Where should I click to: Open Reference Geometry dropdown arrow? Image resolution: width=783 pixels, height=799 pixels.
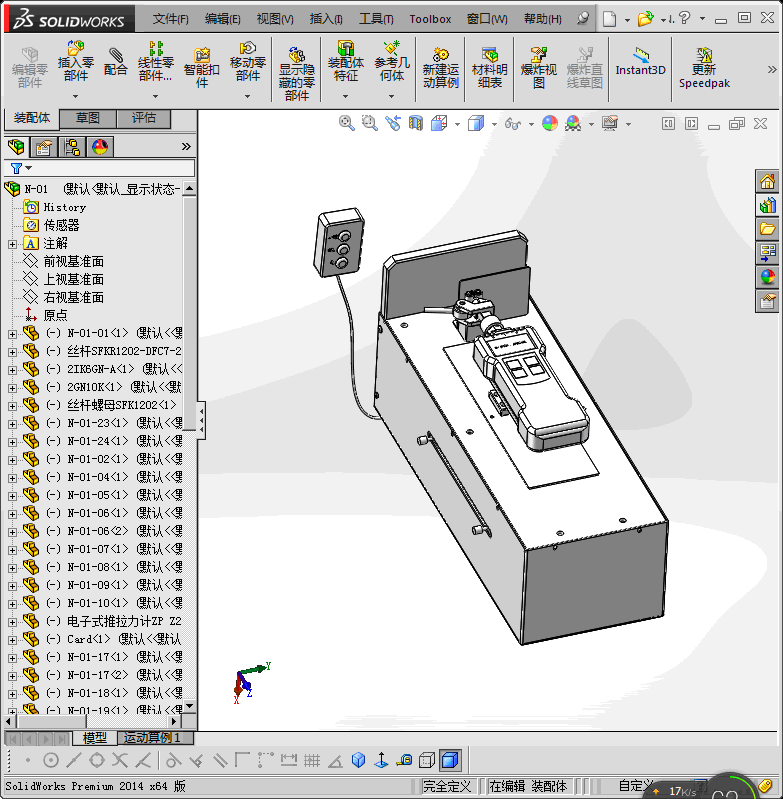tap(391, 96)
